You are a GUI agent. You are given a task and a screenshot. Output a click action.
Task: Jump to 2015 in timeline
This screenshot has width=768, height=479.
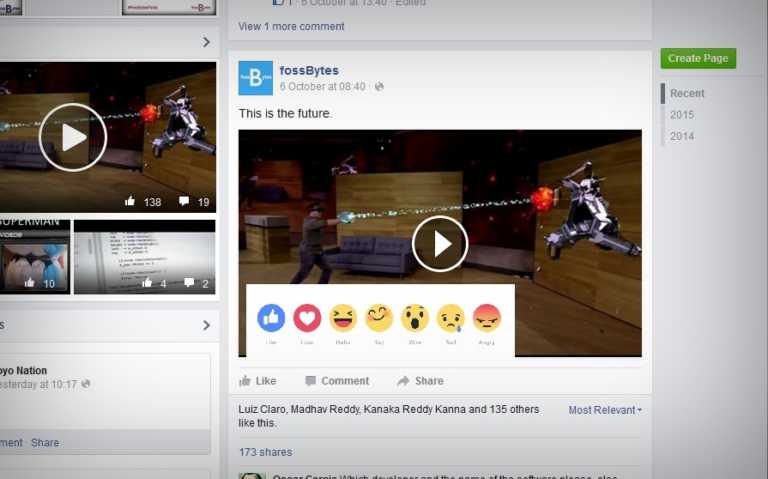pyautogui.click(x=682, y=115)
